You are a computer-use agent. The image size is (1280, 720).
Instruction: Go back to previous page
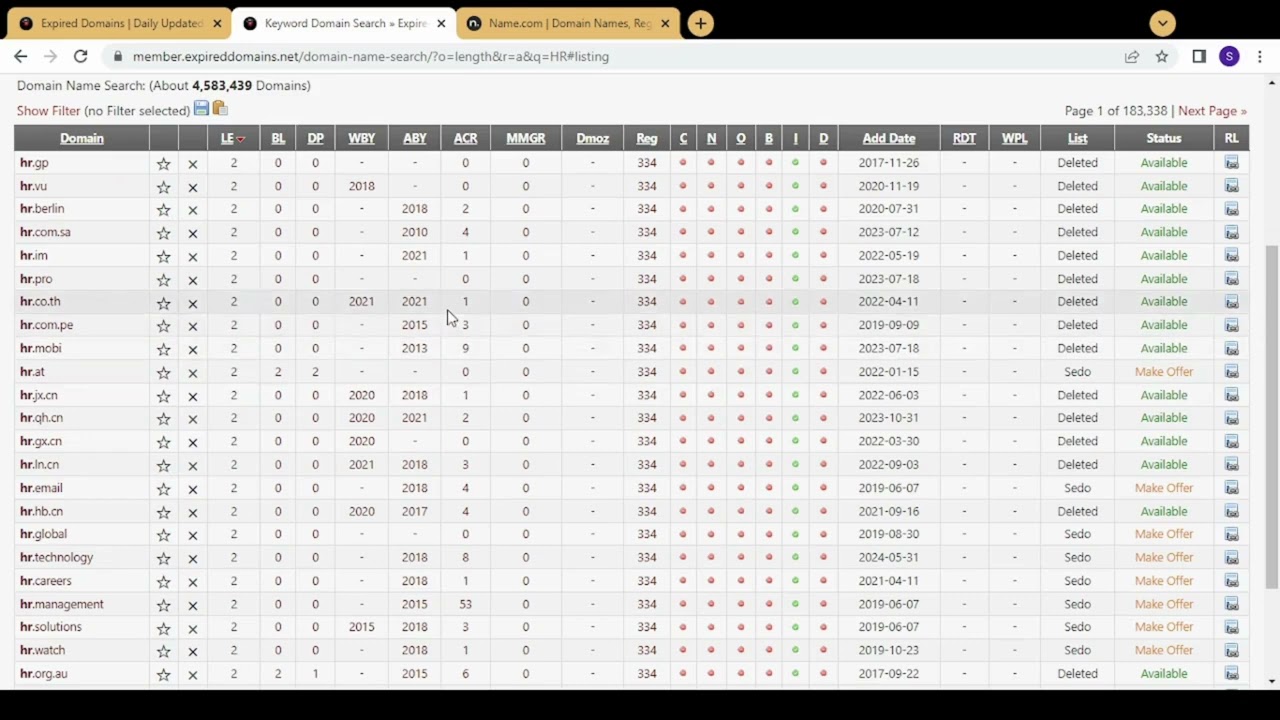coord(21,56)
